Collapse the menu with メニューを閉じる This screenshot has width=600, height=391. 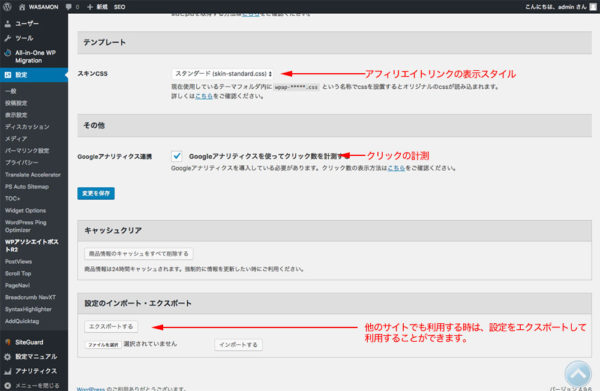click(x=33, y=385)
